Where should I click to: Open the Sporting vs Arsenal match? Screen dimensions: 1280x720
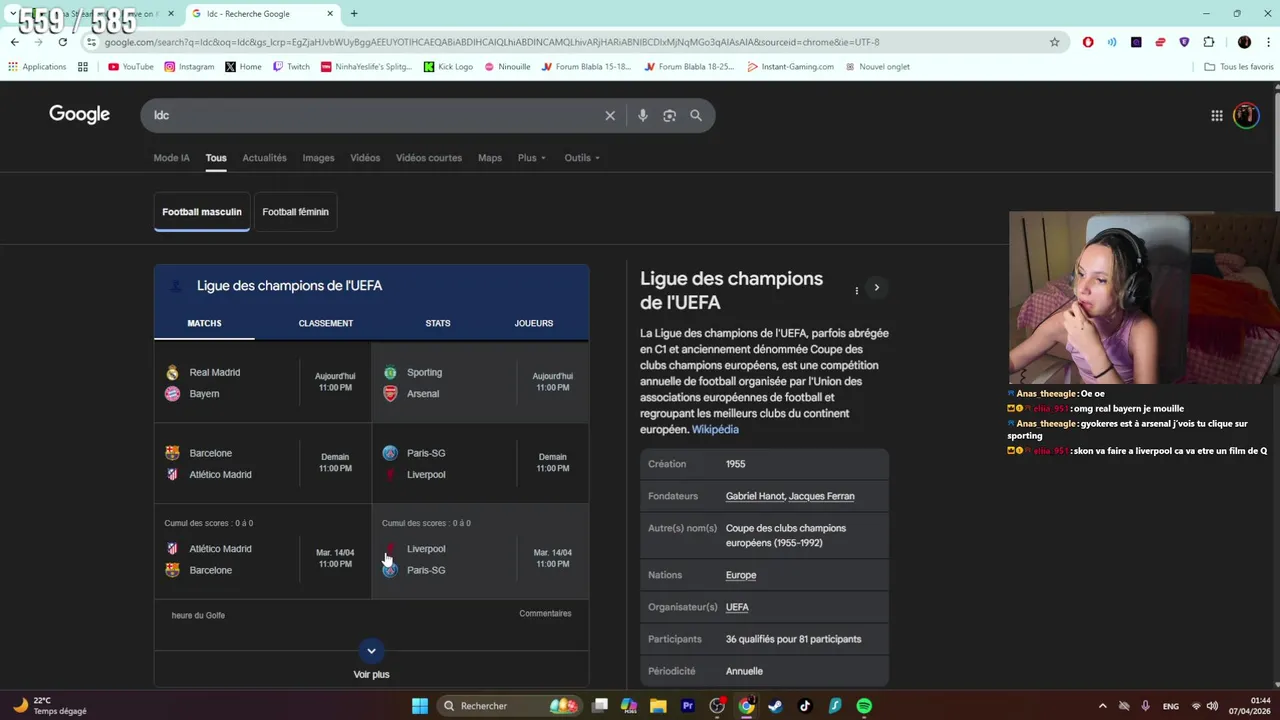480,383
